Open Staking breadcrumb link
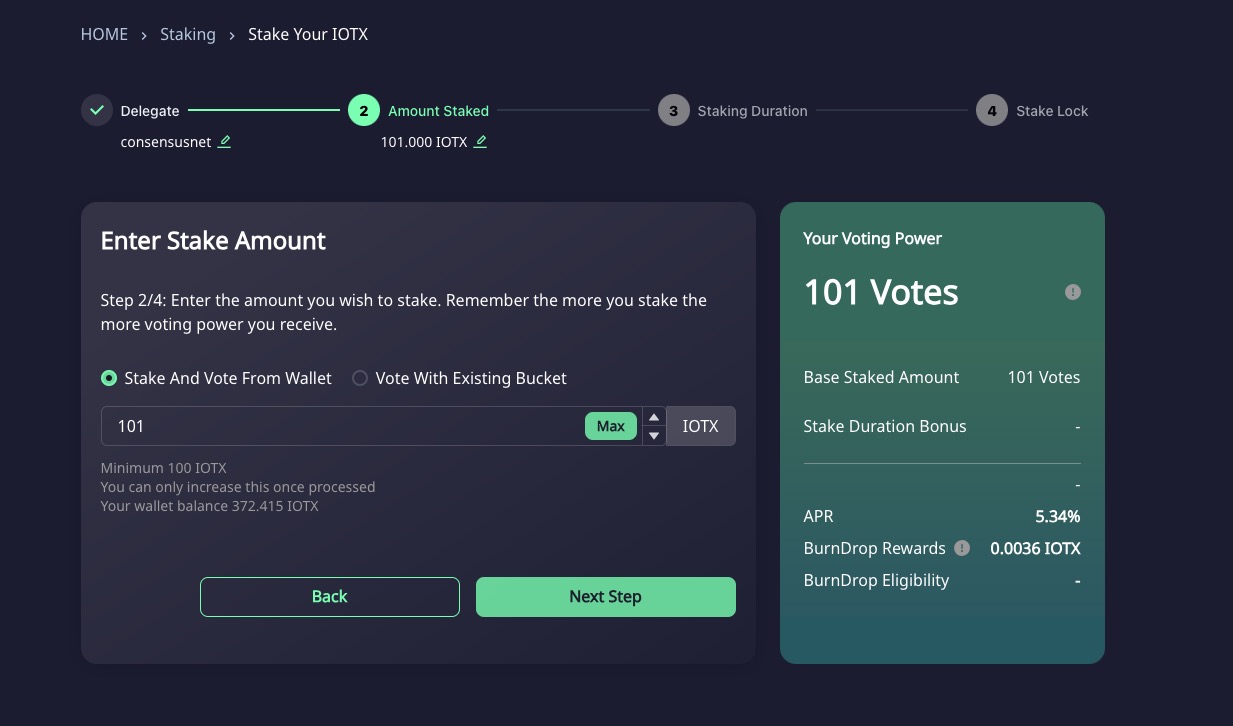Viewport: 1233px width, 726px height. [188, 35]
